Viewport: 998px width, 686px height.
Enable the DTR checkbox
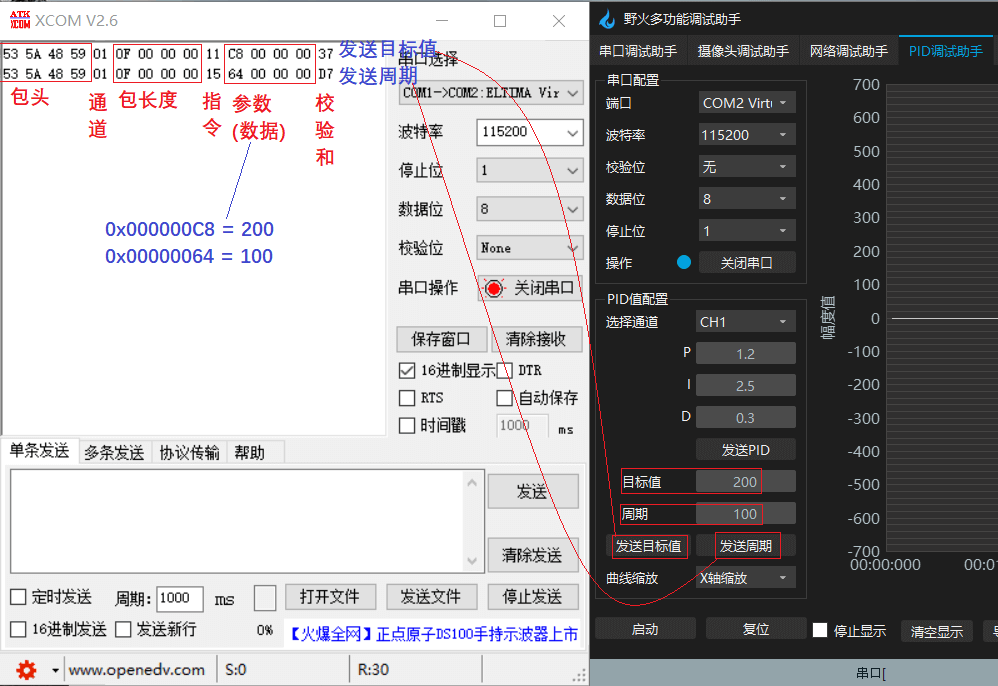pyautogui.click(x=505, y=370)
